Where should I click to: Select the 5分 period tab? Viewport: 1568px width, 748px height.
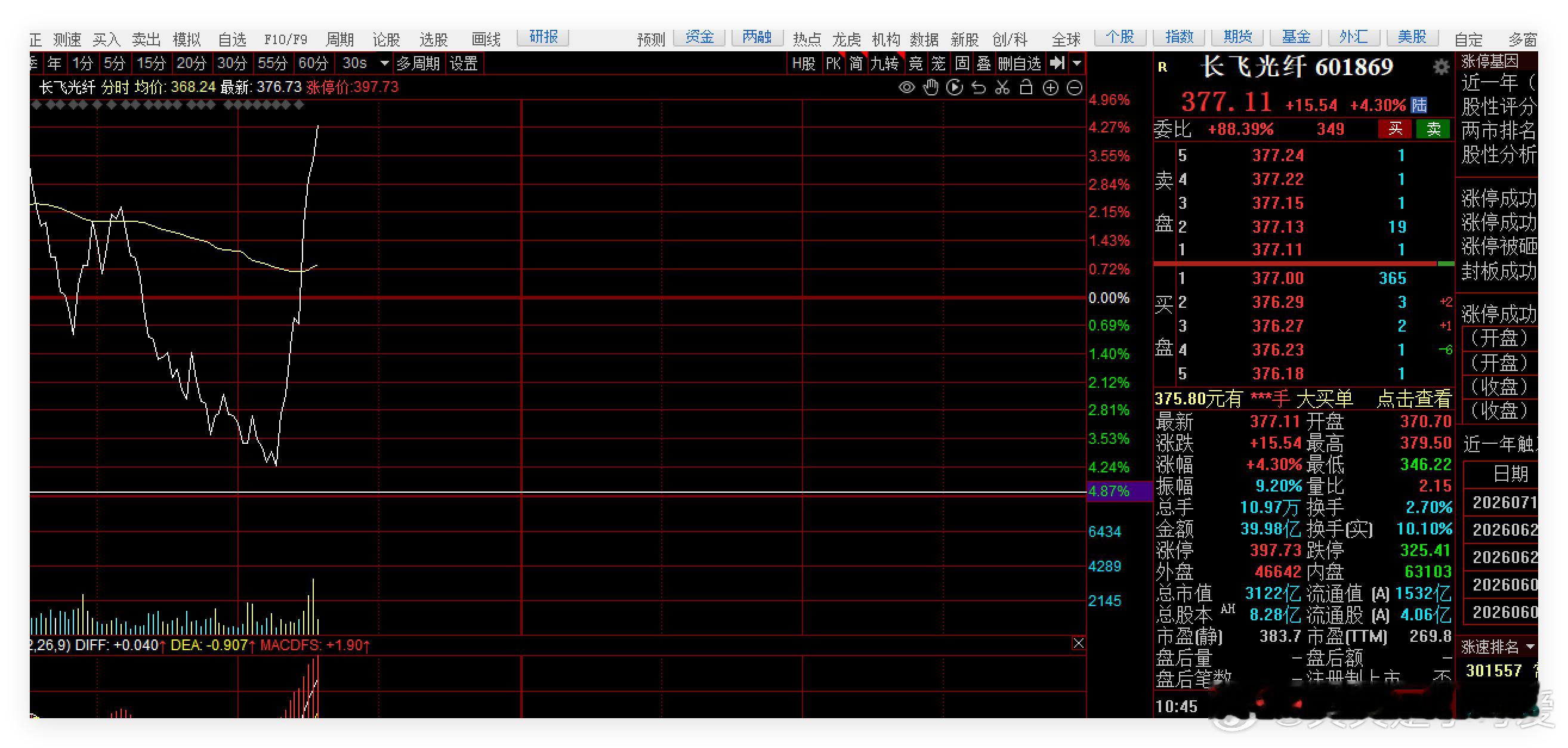click(x=114, y=63)
